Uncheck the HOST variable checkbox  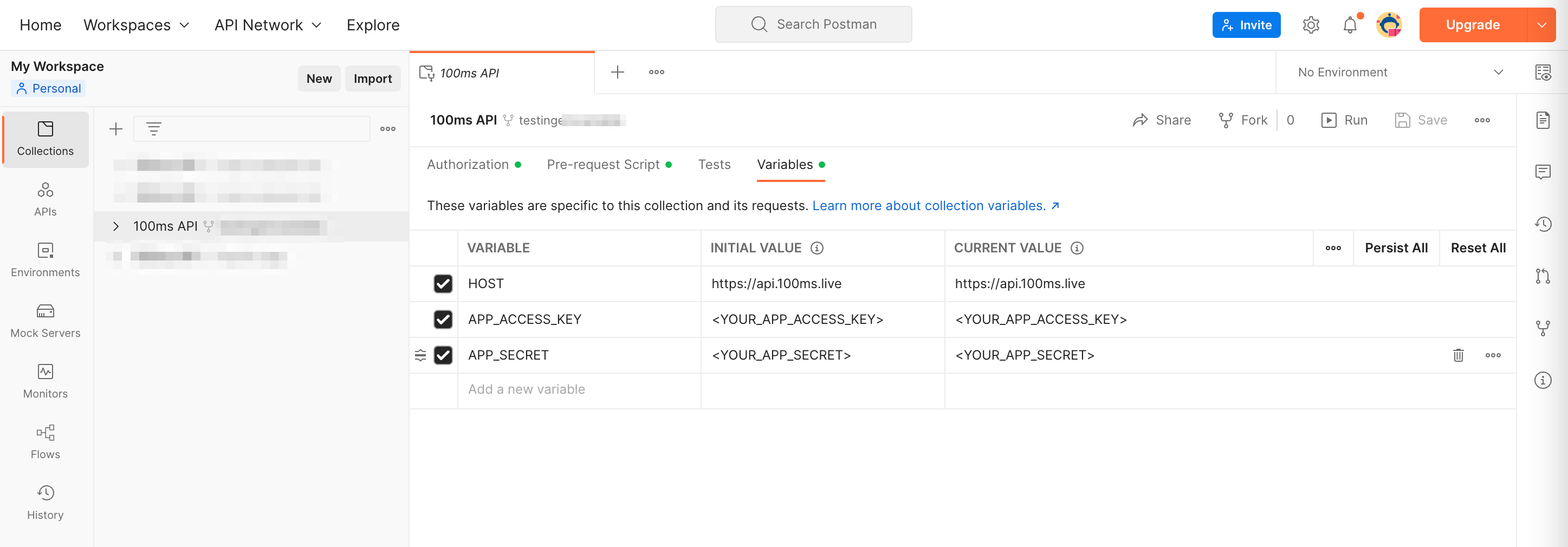pos(443,284)
